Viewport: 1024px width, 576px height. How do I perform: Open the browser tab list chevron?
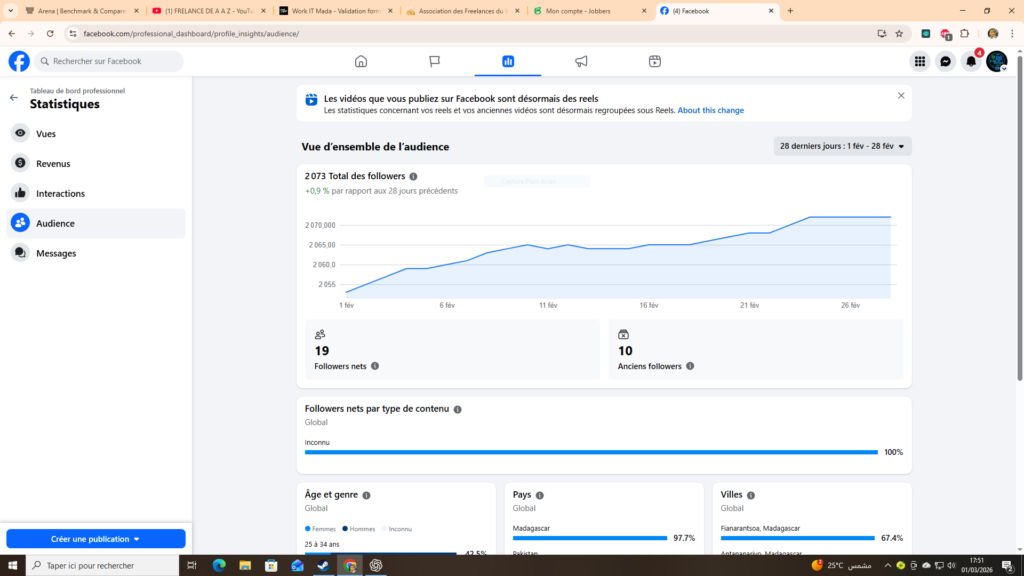(10, 10)
